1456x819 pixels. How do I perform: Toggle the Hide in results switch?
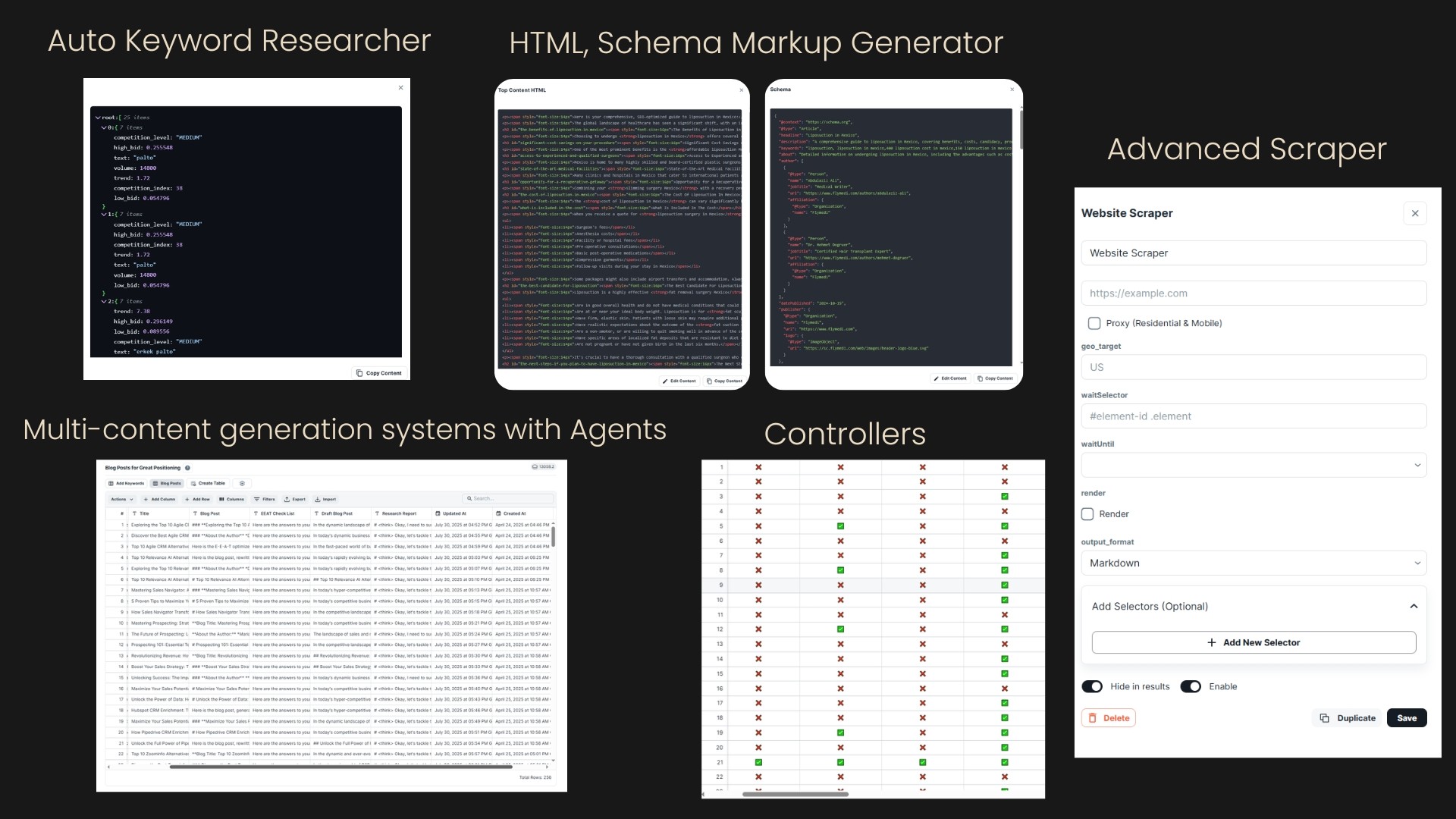[1092, 686]
